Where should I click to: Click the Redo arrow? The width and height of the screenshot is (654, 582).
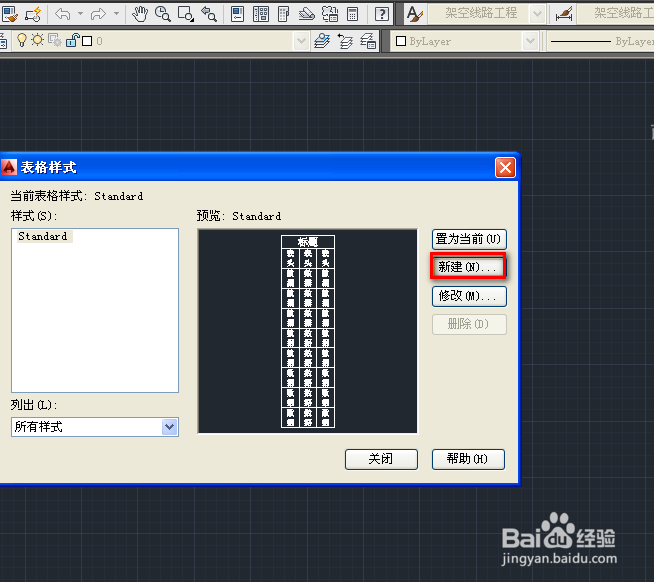(x=98, y=14)
